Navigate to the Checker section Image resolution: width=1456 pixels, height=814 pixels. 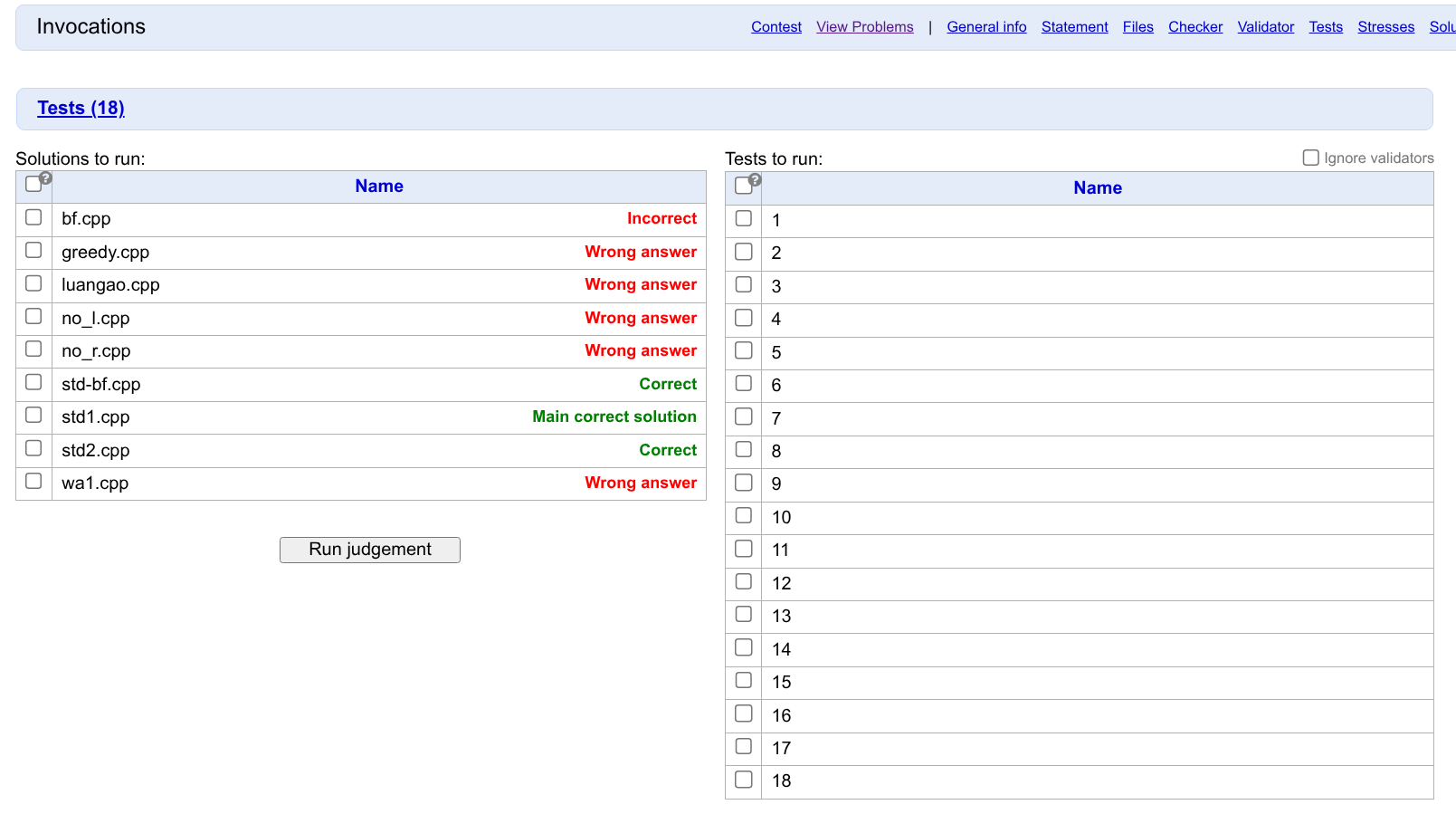1194,27
